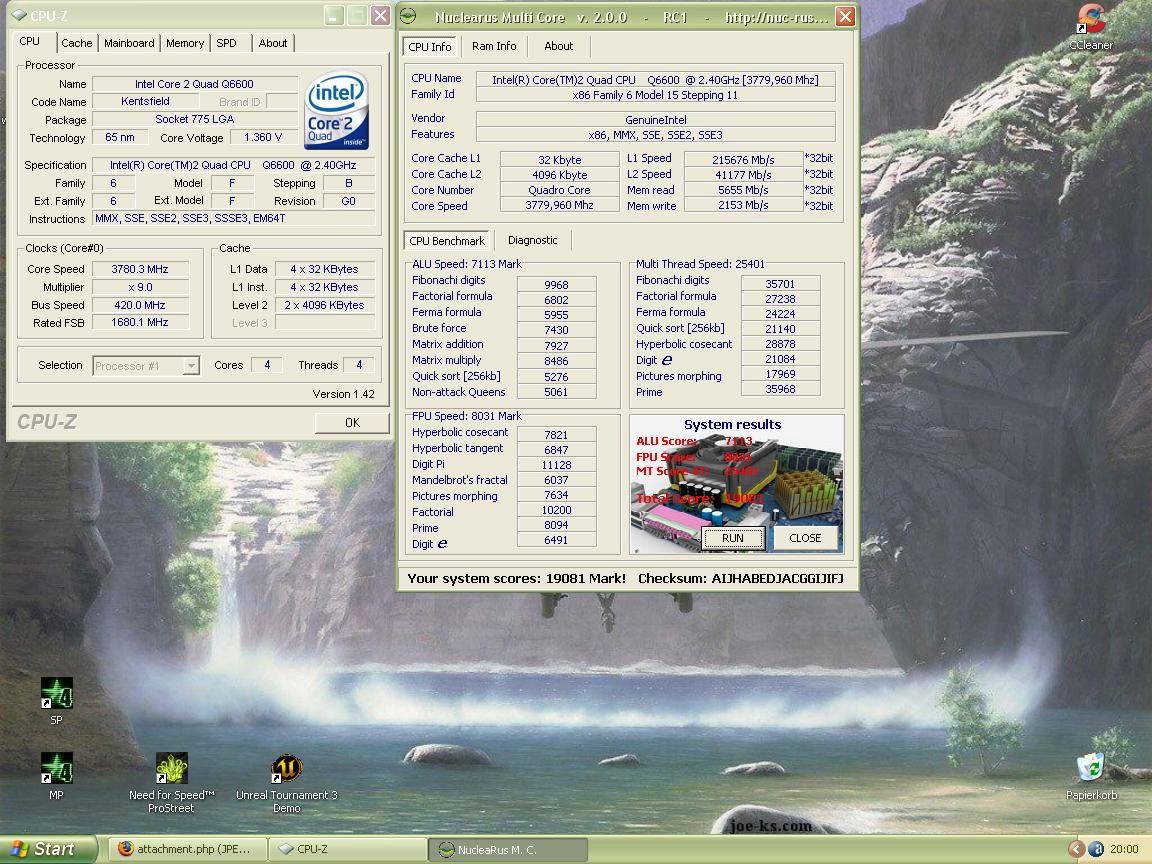Open Unreal Tournament 3 Demo shortcut

click(287, 783)
